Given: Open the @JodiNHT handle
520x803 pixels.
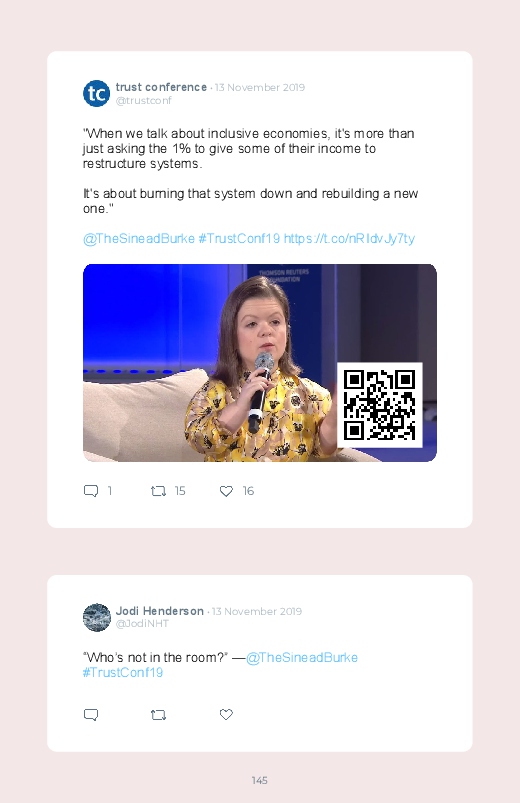Looking at the screenshot, I should pos(142,623).
